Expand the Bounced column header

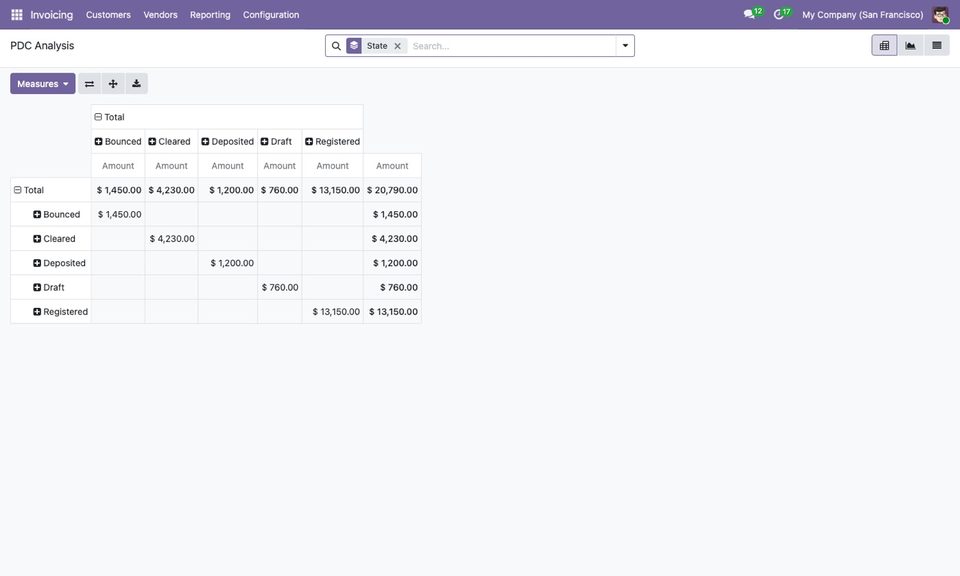[x=118, y=141]
